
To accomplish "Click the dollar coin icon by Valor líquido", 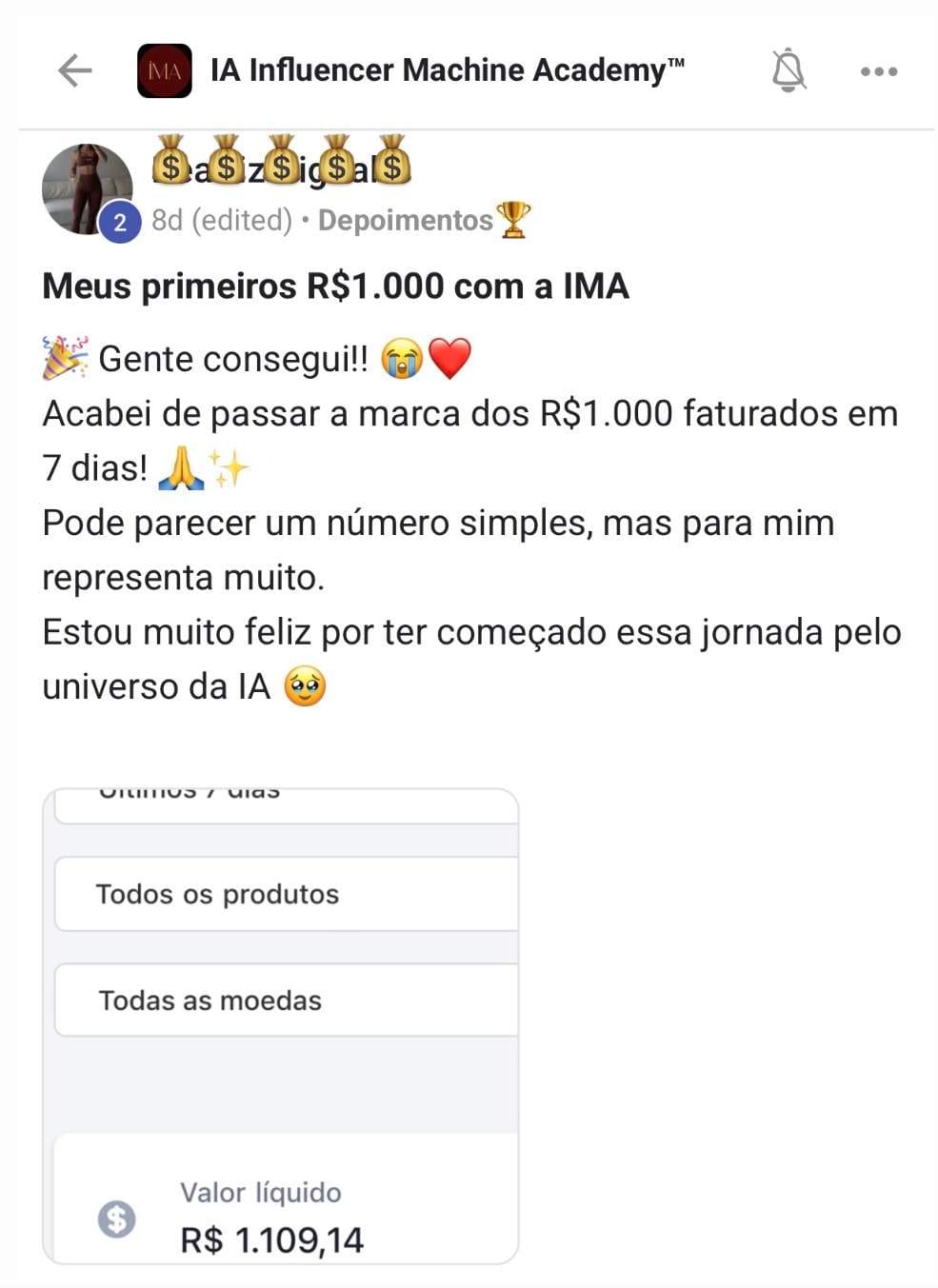I will [117, 1219].
